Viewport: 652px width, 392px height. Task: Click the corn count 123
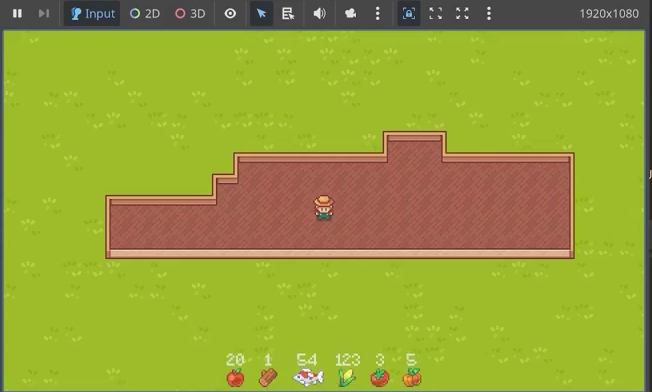click(x=347, y=360)
